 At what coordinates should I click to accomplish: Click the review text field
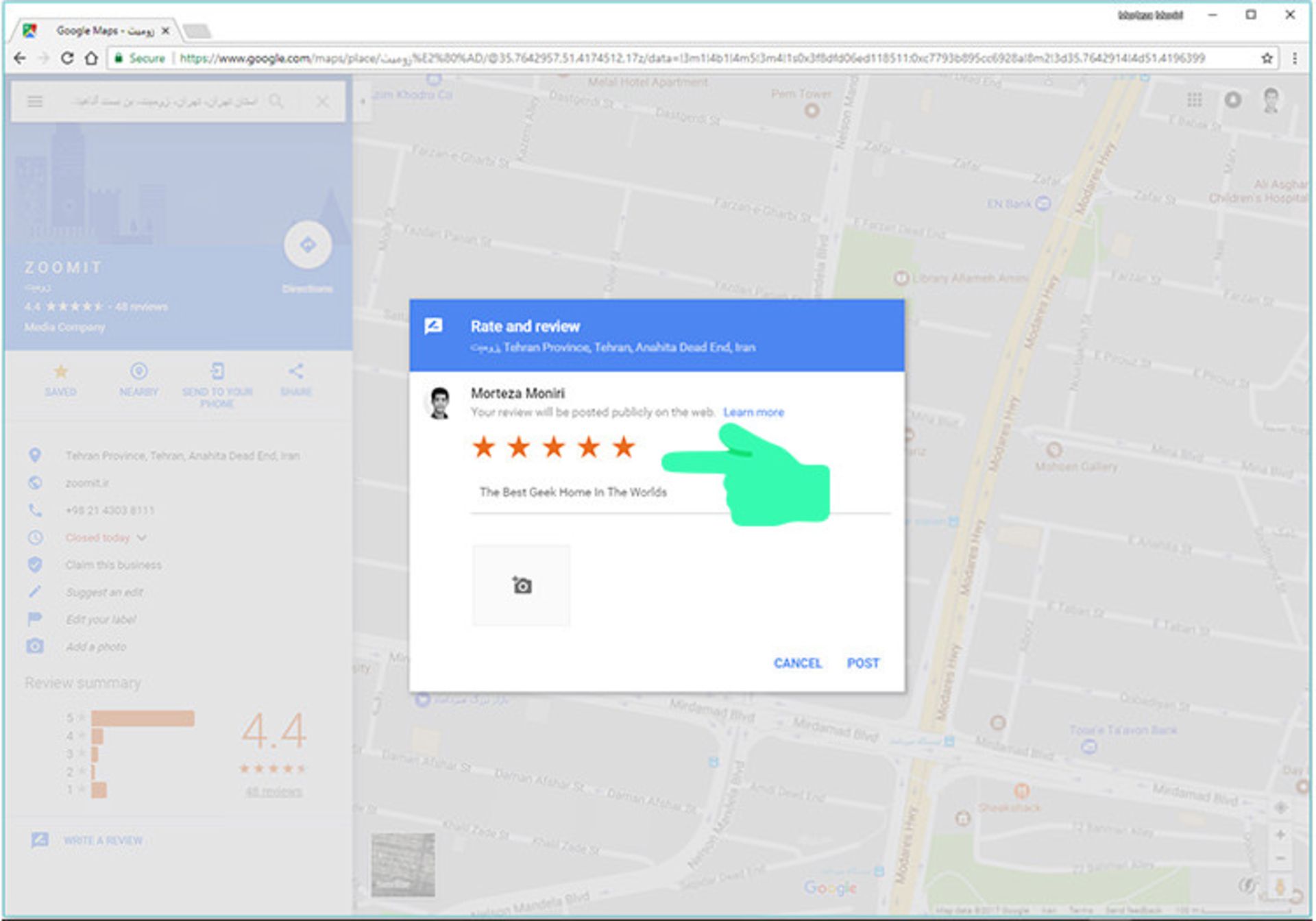pyautogui.click(x=681, y=493)
